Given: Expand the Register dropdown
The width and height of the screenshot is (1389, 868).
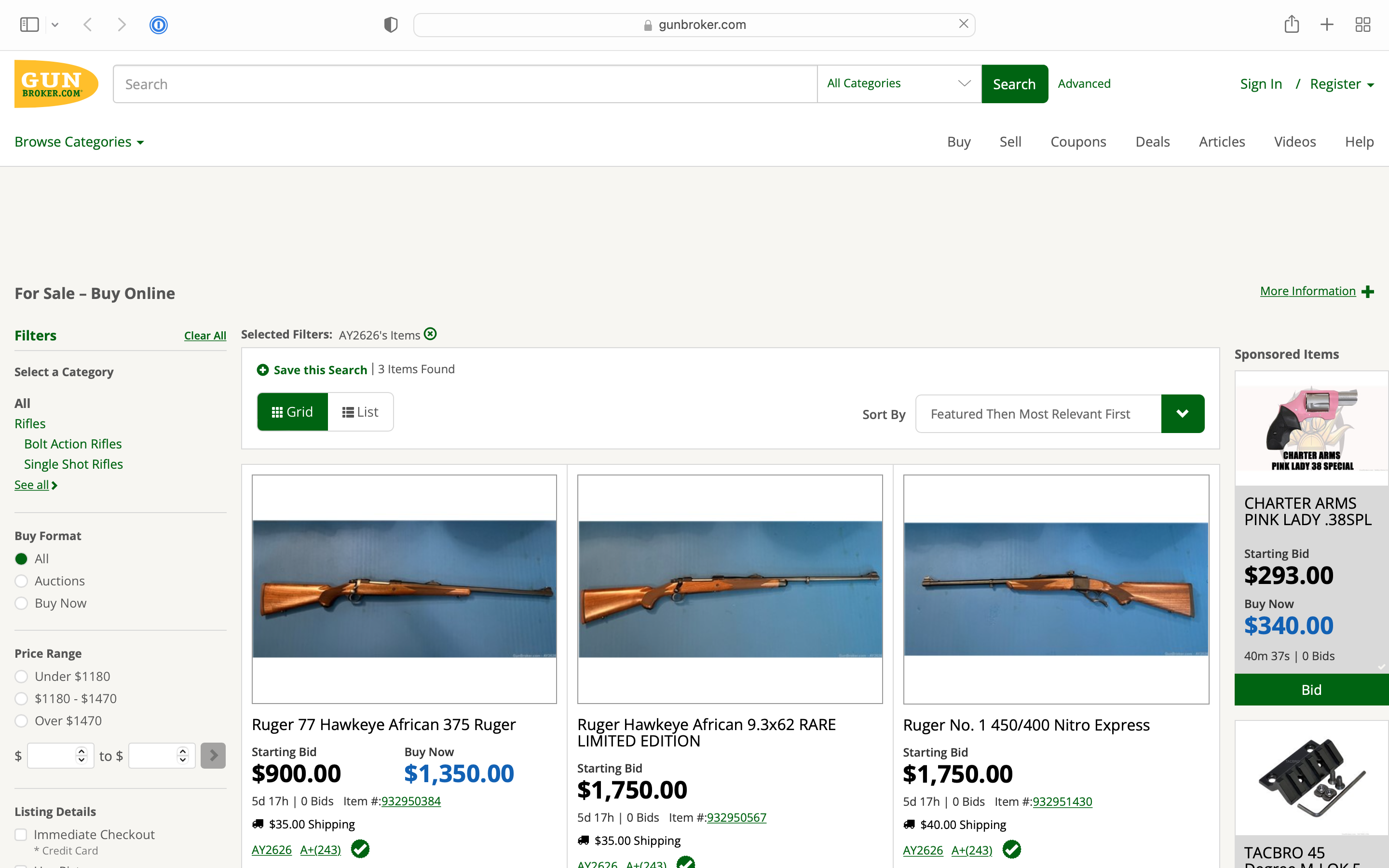Looking at the screenshot, I should tap(1342, 84).
